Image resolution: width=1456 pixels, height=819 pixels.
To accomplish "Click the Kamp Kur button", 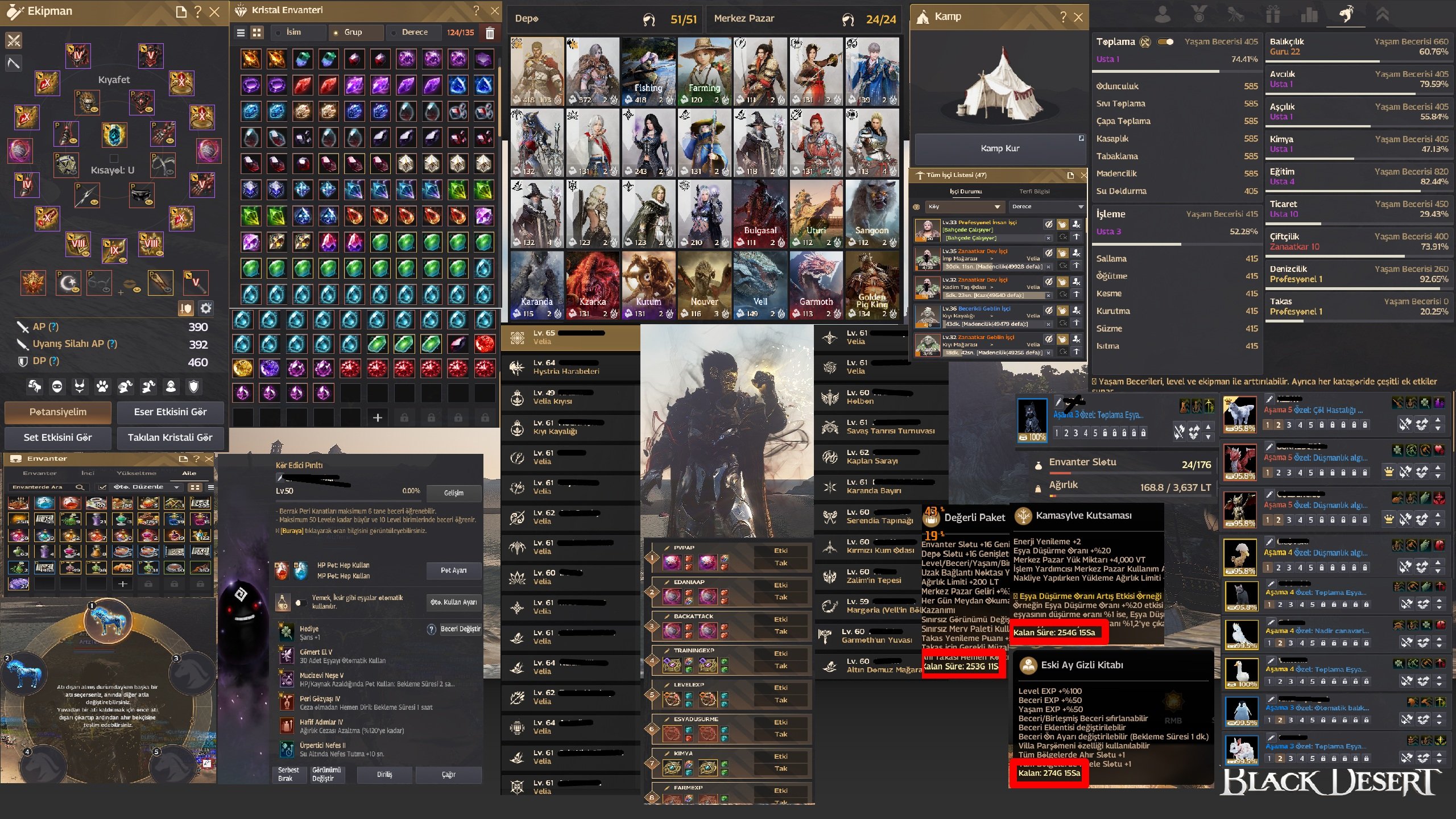I will click(1000, 148).
